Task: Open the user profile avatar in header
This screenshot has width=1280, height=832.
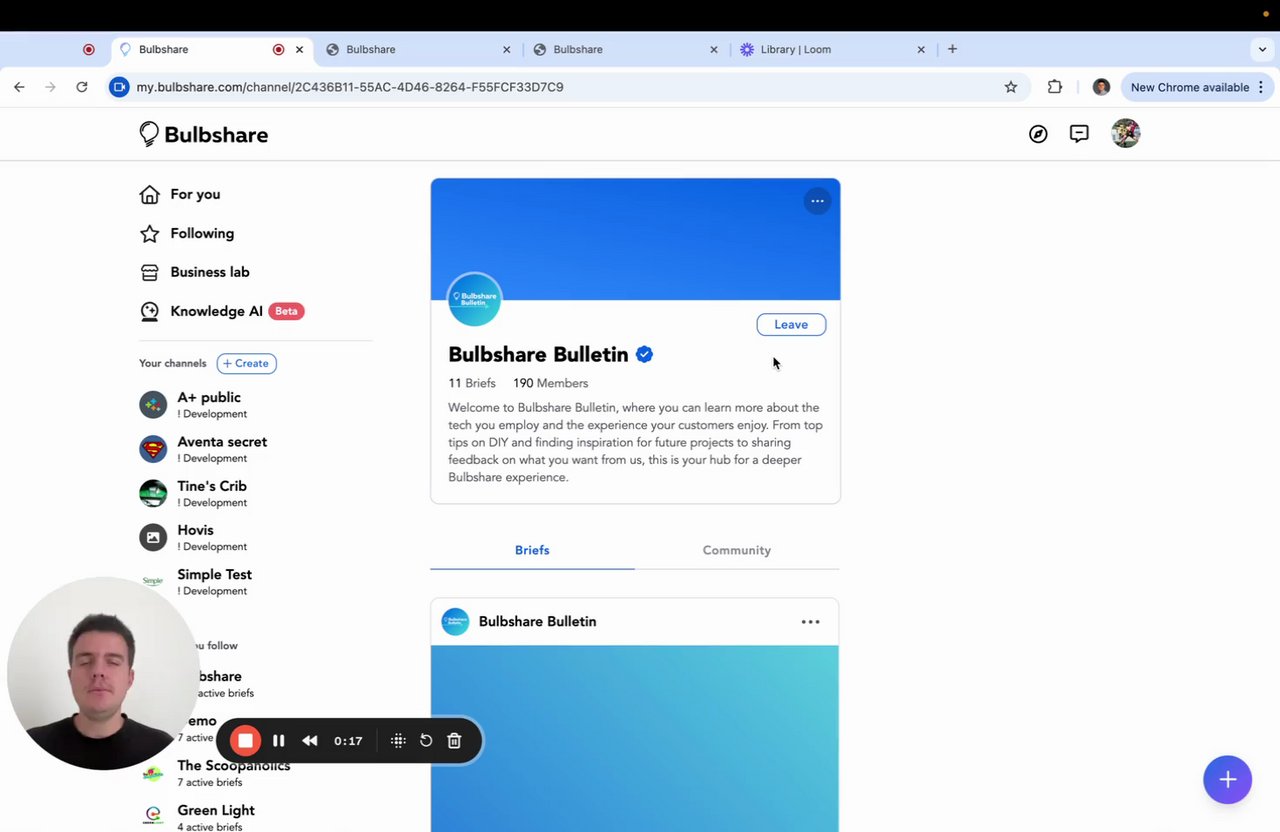Action: tap(1126, 133)
